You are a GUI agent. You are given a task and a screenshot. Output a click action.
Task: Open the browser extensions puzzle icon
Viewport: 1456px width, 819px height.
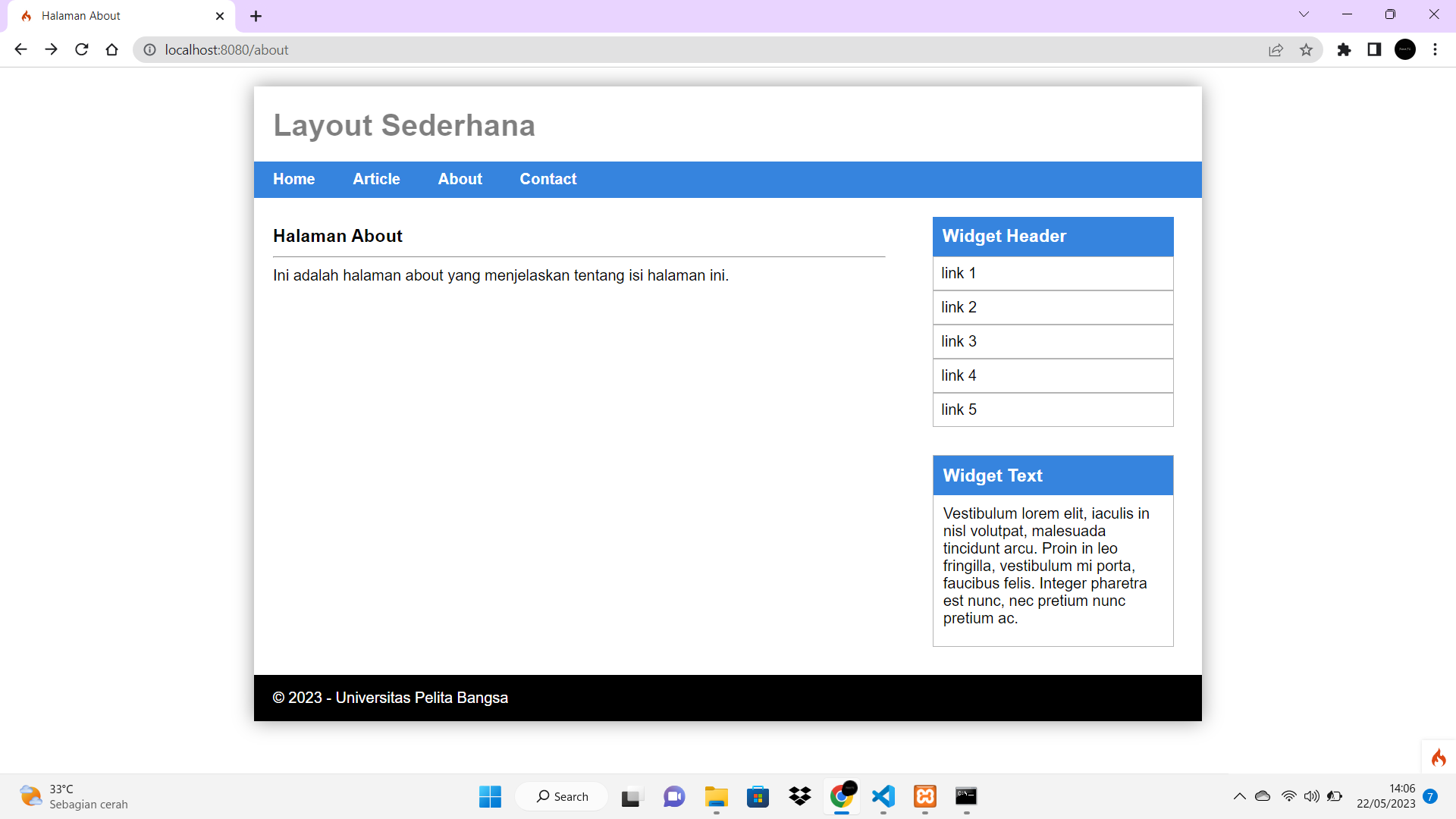tap(1344, 49)
